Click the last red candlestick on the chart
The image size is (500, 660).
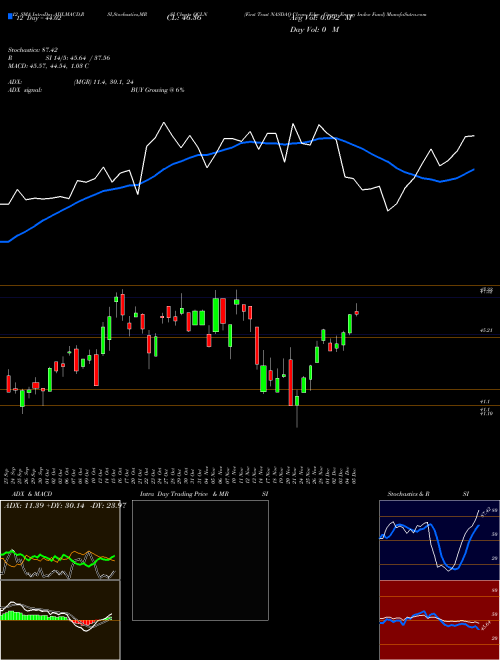pyautogui.click(x=356, y=312)
